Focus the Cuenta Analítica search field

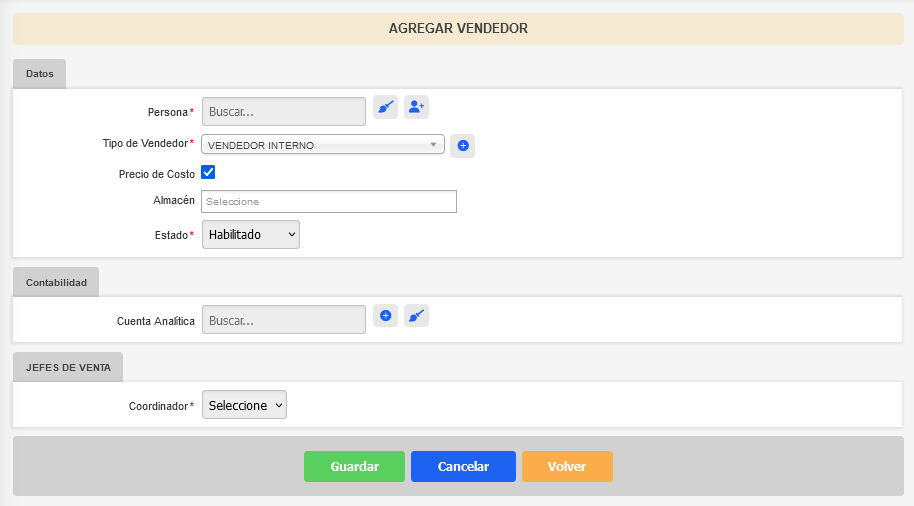pos(284,320)
